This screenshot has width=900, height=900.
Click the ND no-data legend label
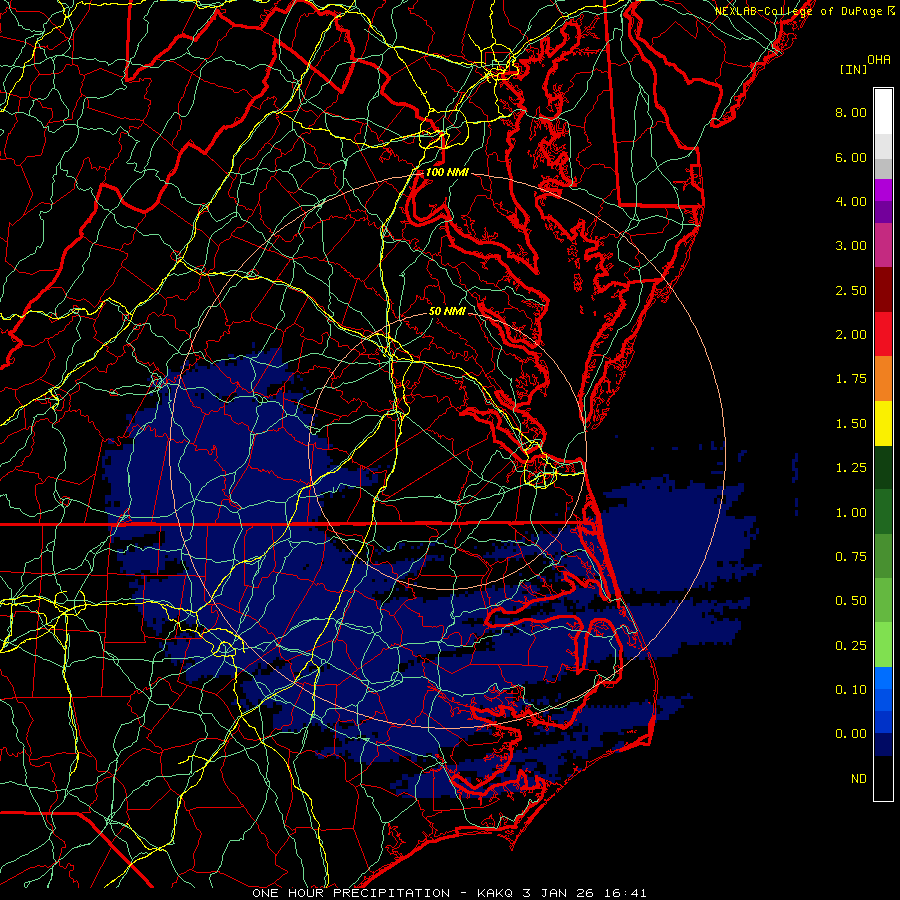(859, 779)
